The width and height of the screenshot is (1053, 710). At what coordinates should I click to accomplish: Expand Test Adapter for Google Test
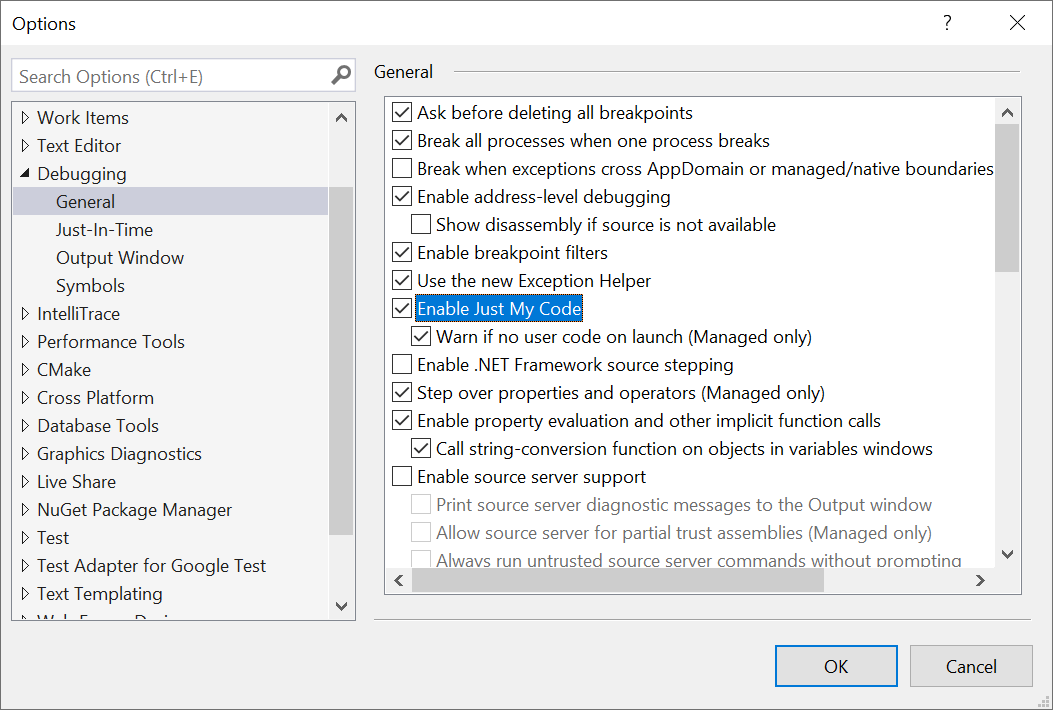pos(26,566)
